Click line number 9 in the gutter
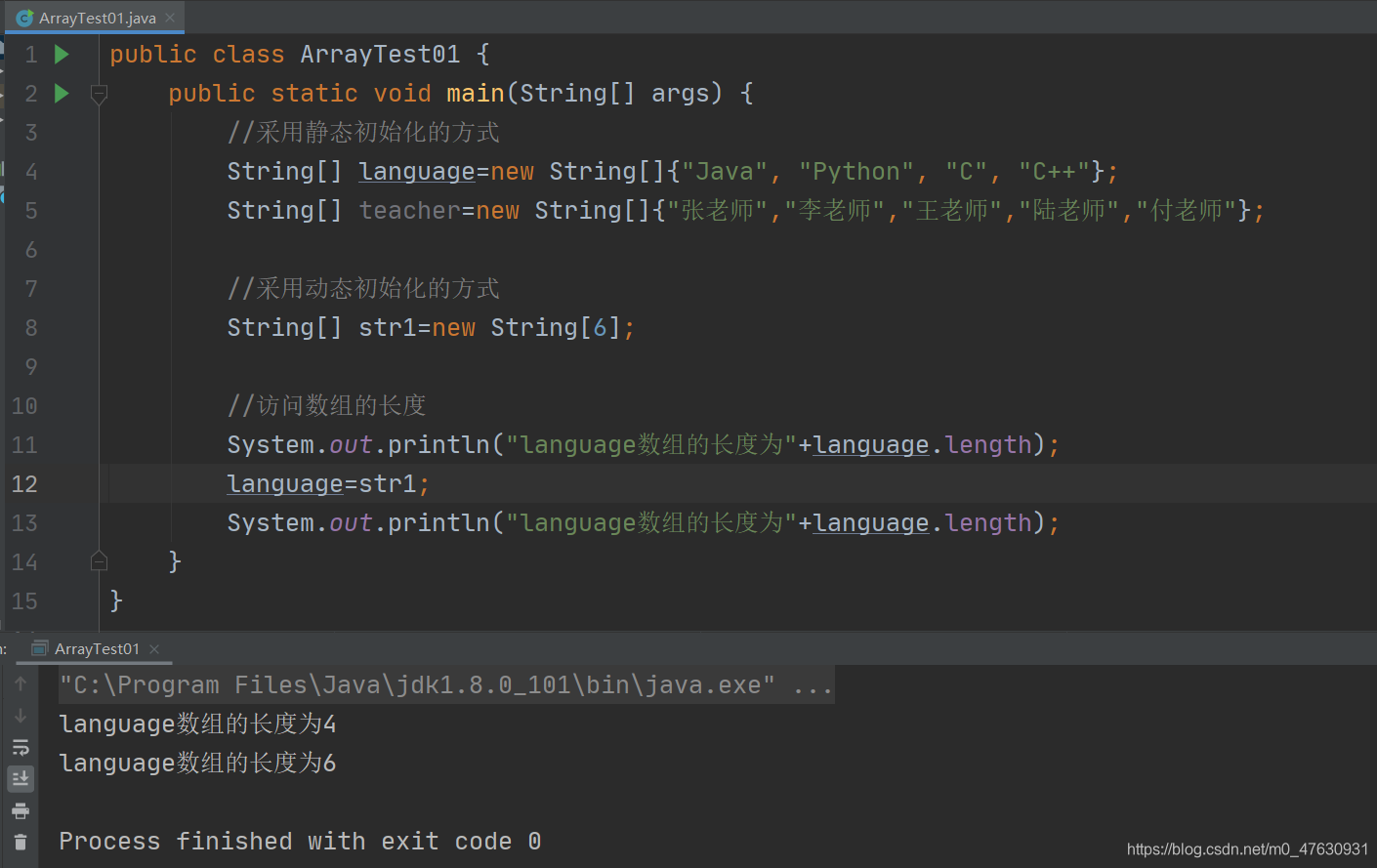This screenshot has height=868, width=1377. [x=31, y=367]
